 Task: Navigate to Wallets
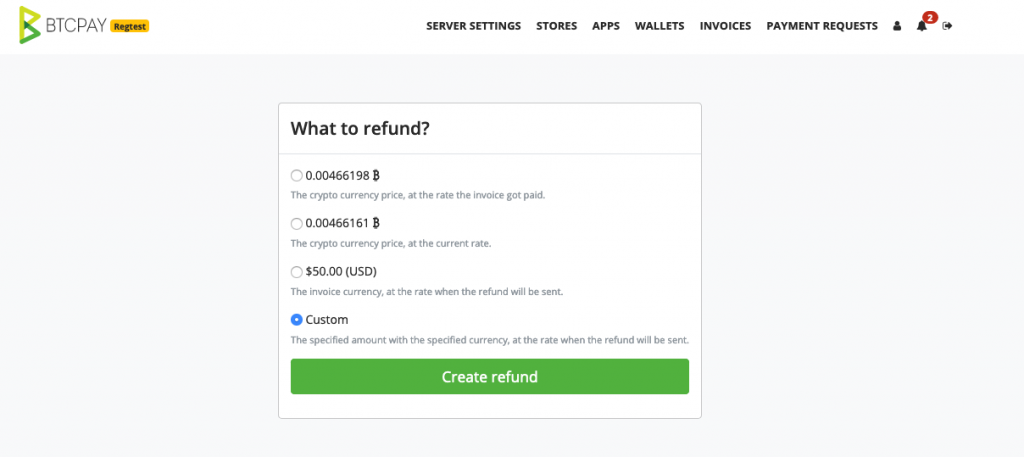click(660, 26)
